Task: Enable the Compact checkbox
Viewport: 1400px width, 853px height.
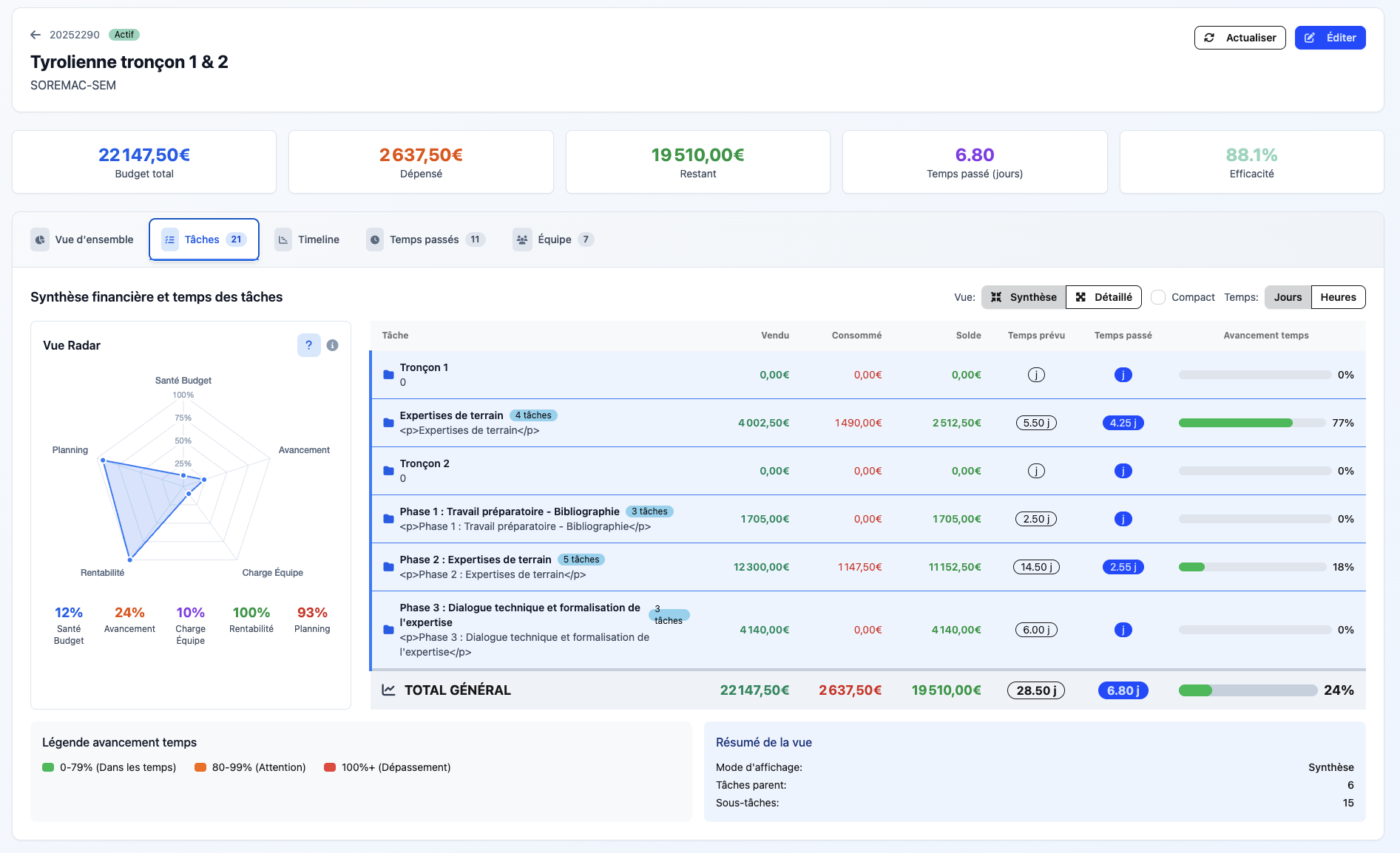Action: pos(1158,297)
